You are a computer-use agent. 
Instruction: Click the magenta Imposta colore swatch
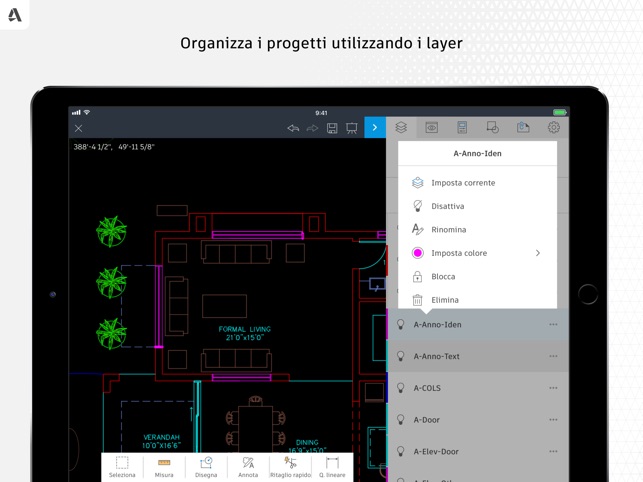point(417,253)
